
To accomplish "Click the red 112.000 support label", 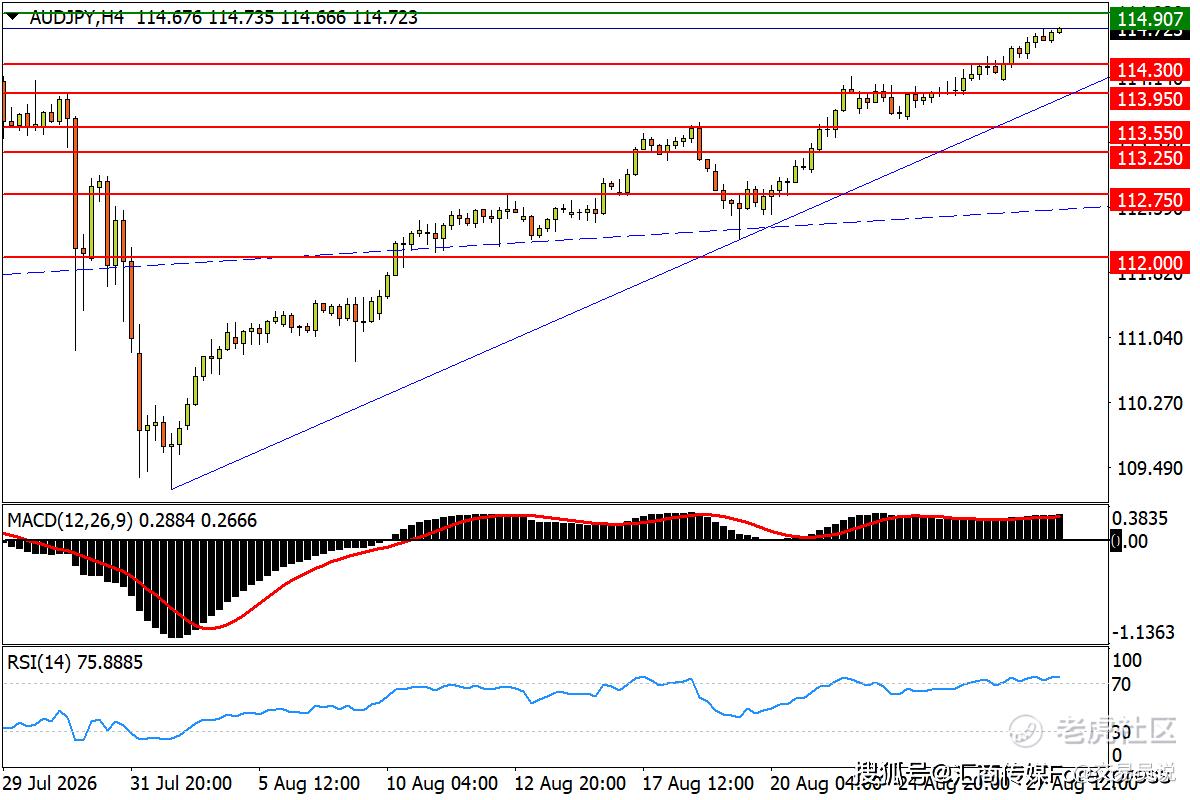I will pyautogui.click(x=1149, y=261).
